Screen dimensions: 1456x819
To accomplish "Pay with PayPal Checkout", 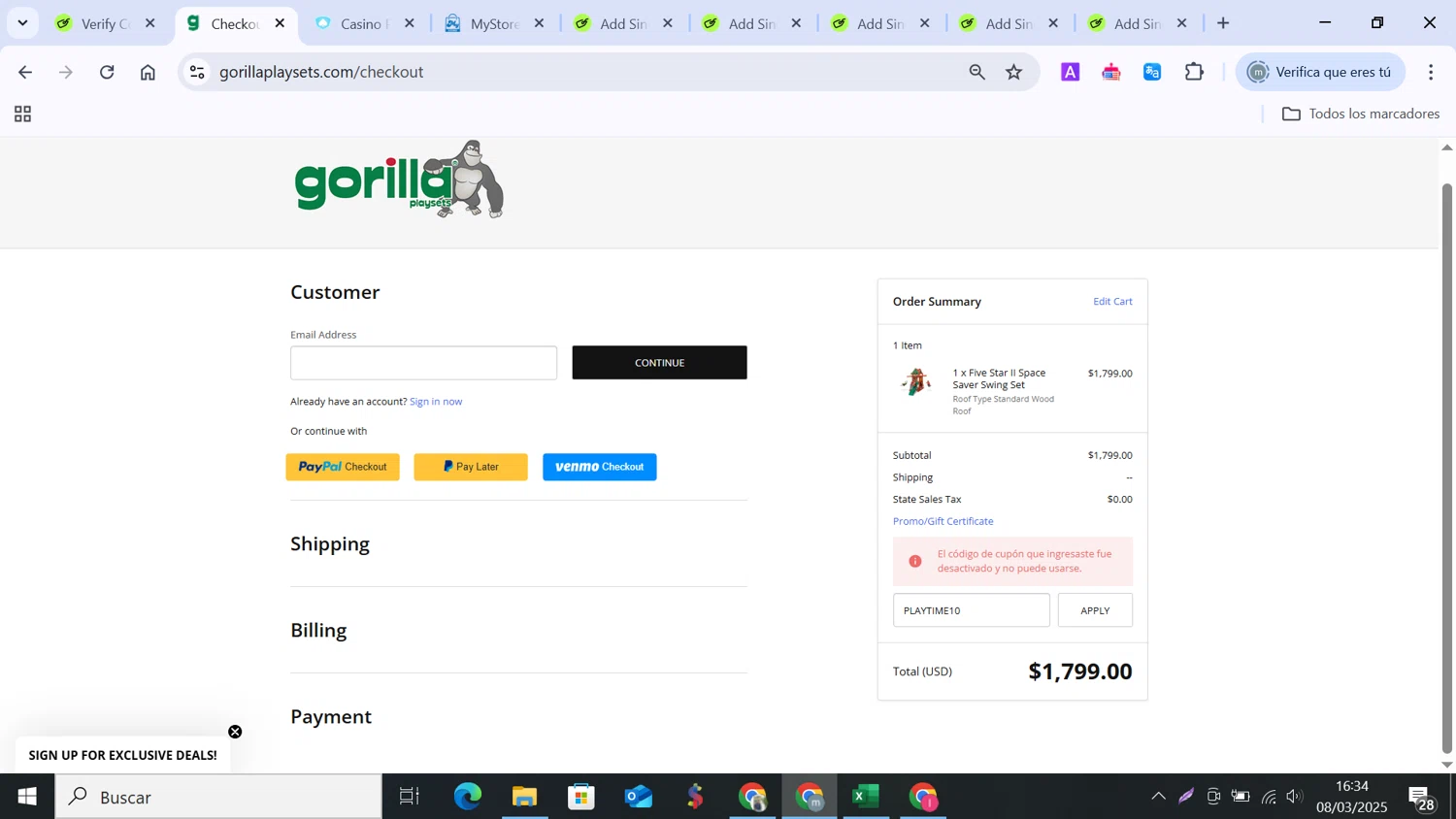I will click(343, 467).
